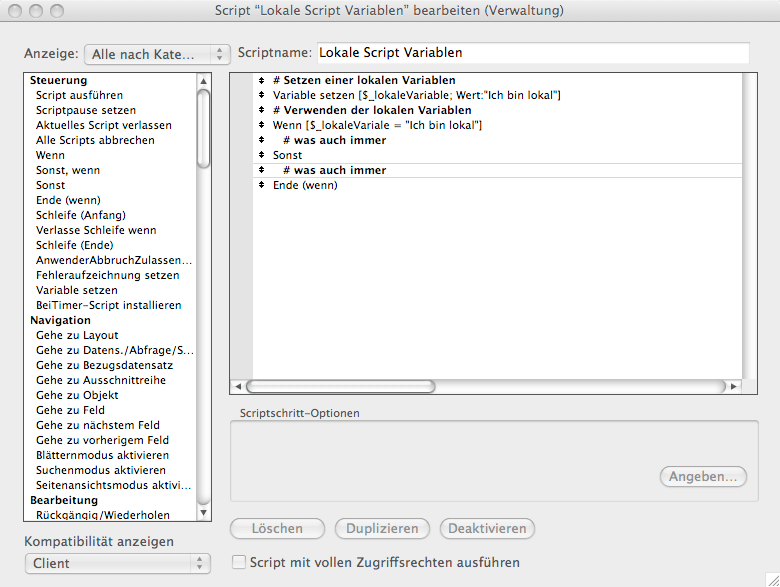Select 'Variable setzen' in steps list
780x587 pixels.
tap(77, 290)
